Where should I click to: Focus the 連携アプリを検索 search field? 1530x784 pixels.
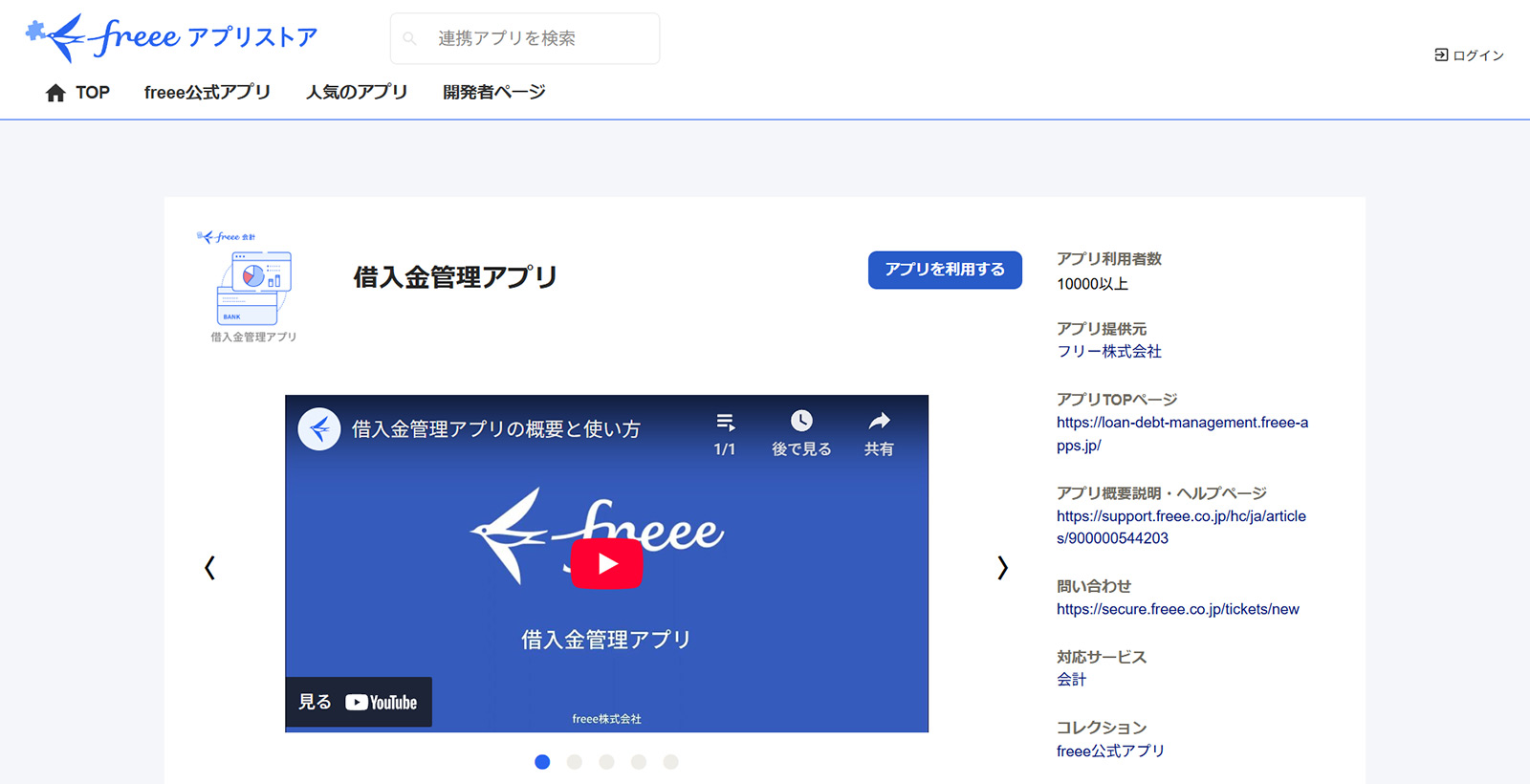click(525, 38)
